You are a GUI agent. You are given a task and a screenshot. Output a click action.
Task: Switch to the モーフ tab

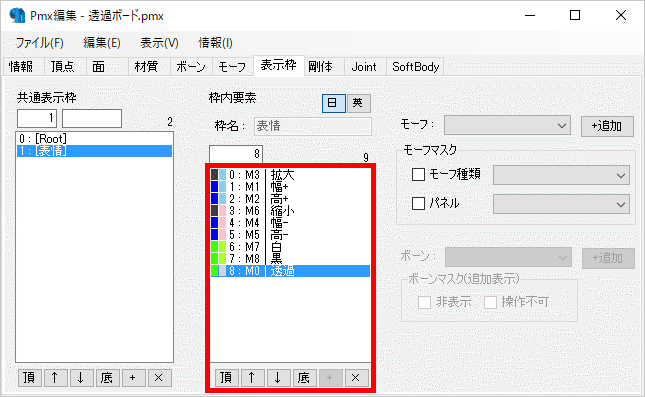click(232, 67)
